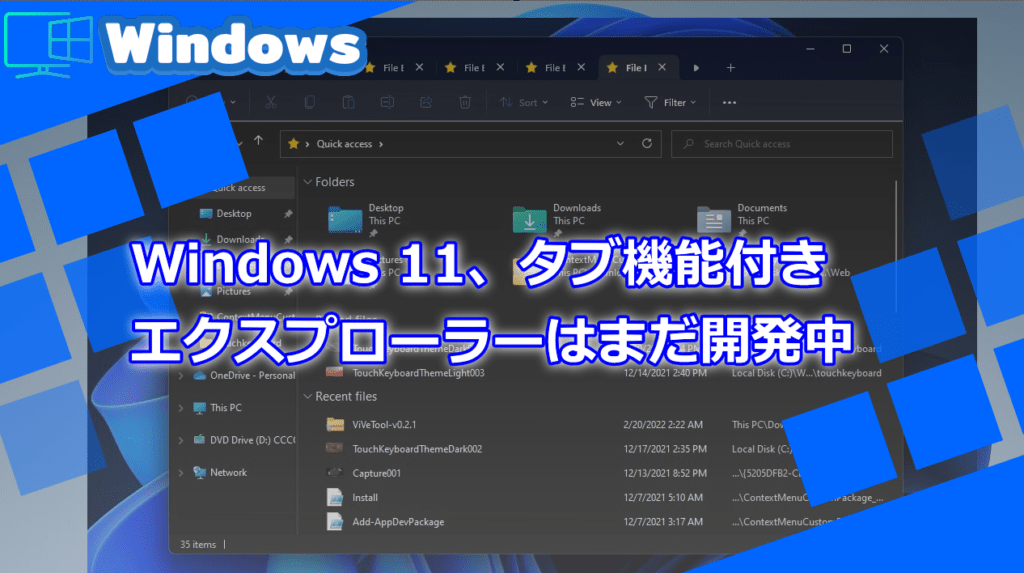Click the 35 items status text
1024x573 pixels.
click(x=198, y=544)
